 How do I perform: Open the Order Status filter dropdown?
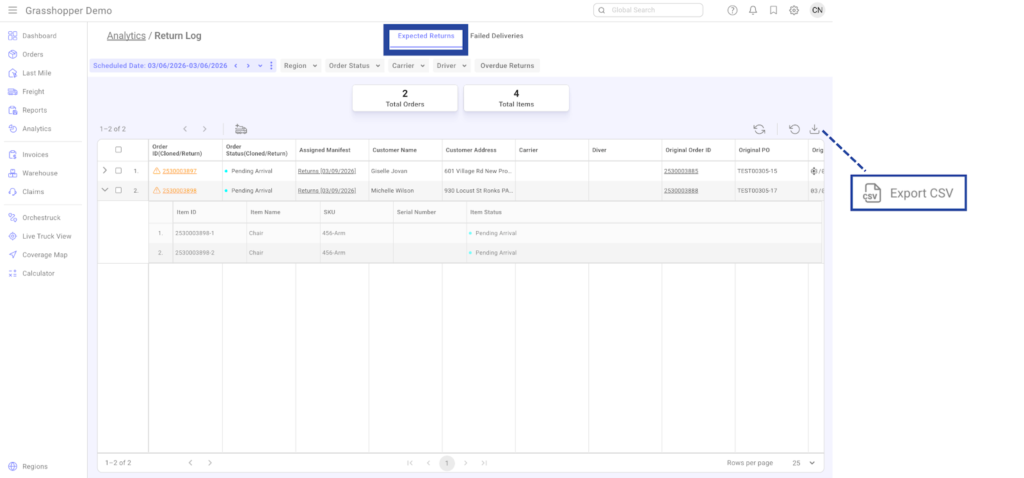(x=354, y=66)
